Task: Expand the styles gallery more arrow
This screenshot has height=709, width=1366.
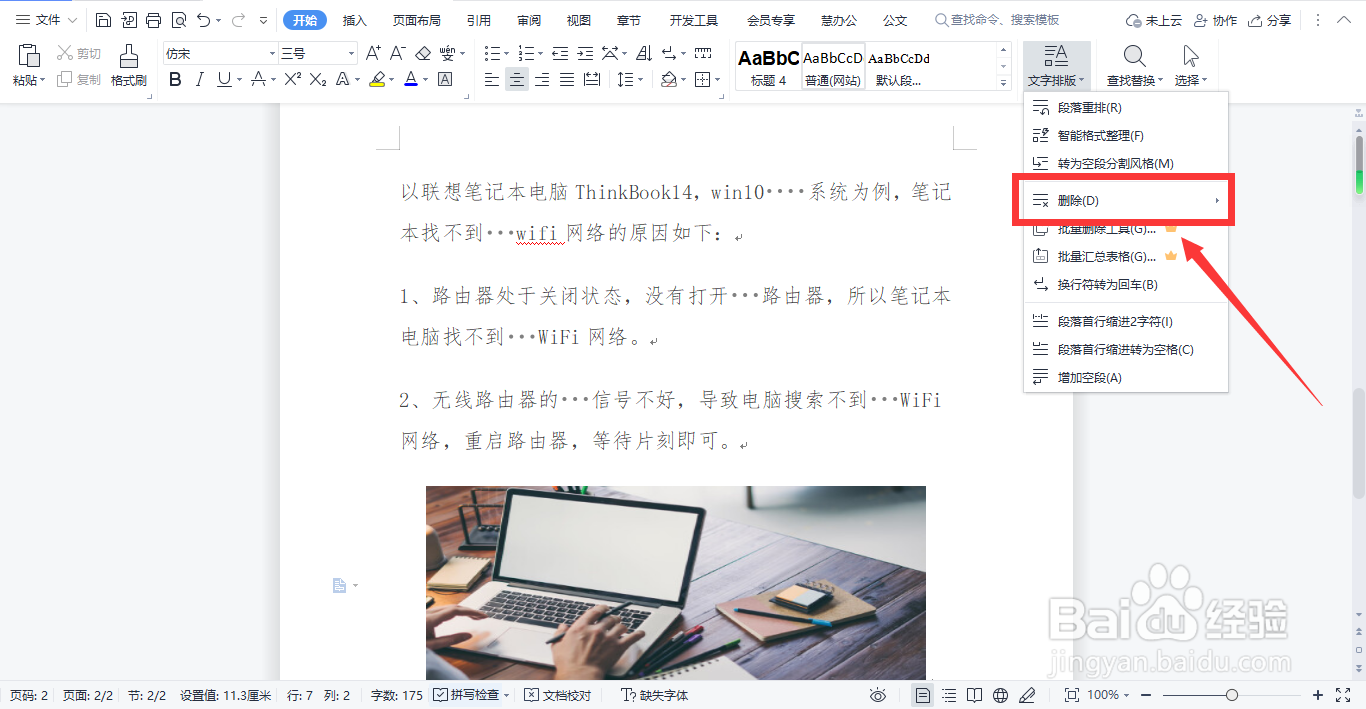Action: pyautogui.click(x=1004, y=84)
